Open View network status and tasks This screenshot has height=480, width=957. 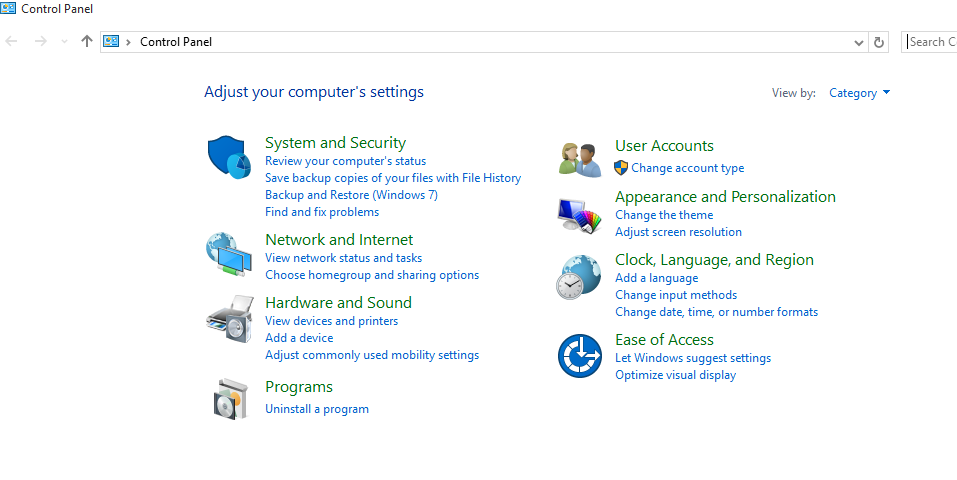343,258
